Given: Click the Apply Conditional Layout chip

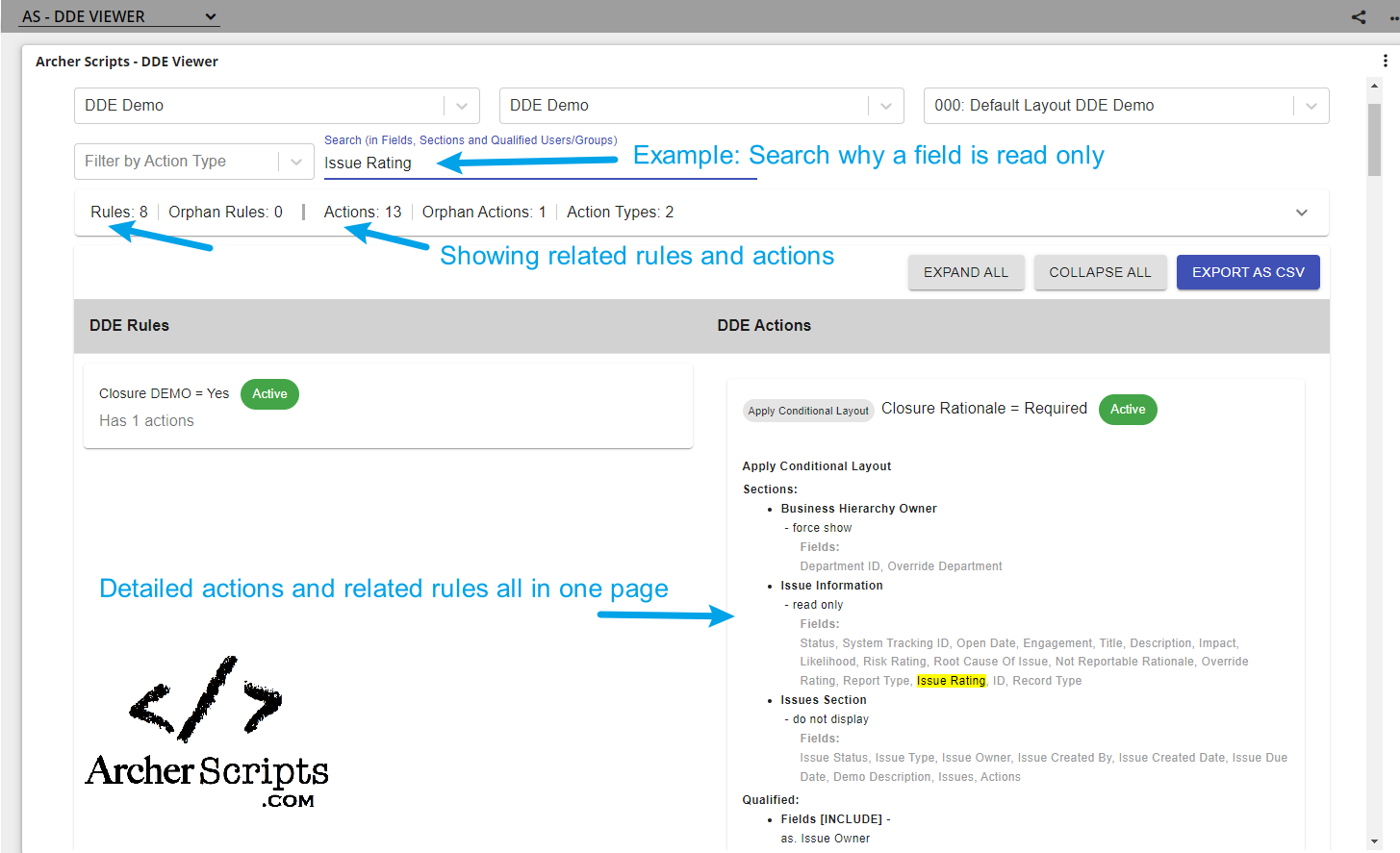Looking at the screenshot, I should [x=808, y=411].
